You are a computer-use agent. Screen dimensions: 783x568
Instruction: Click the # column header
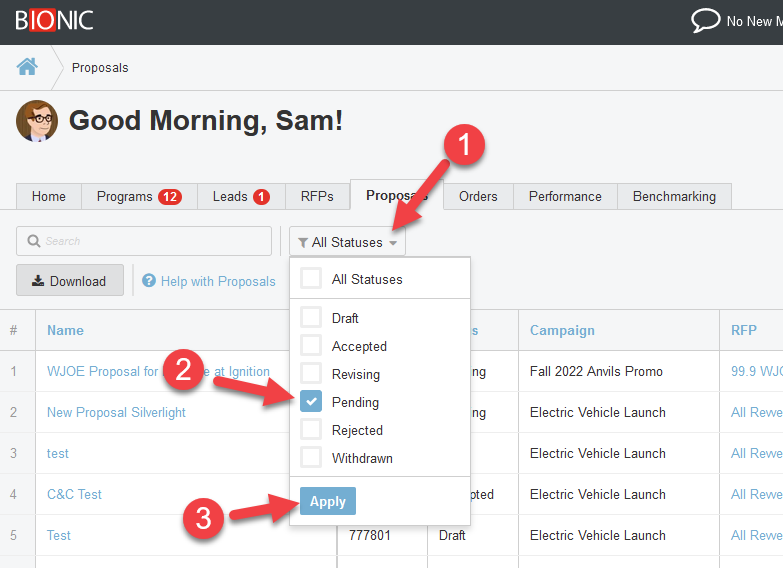13,330
